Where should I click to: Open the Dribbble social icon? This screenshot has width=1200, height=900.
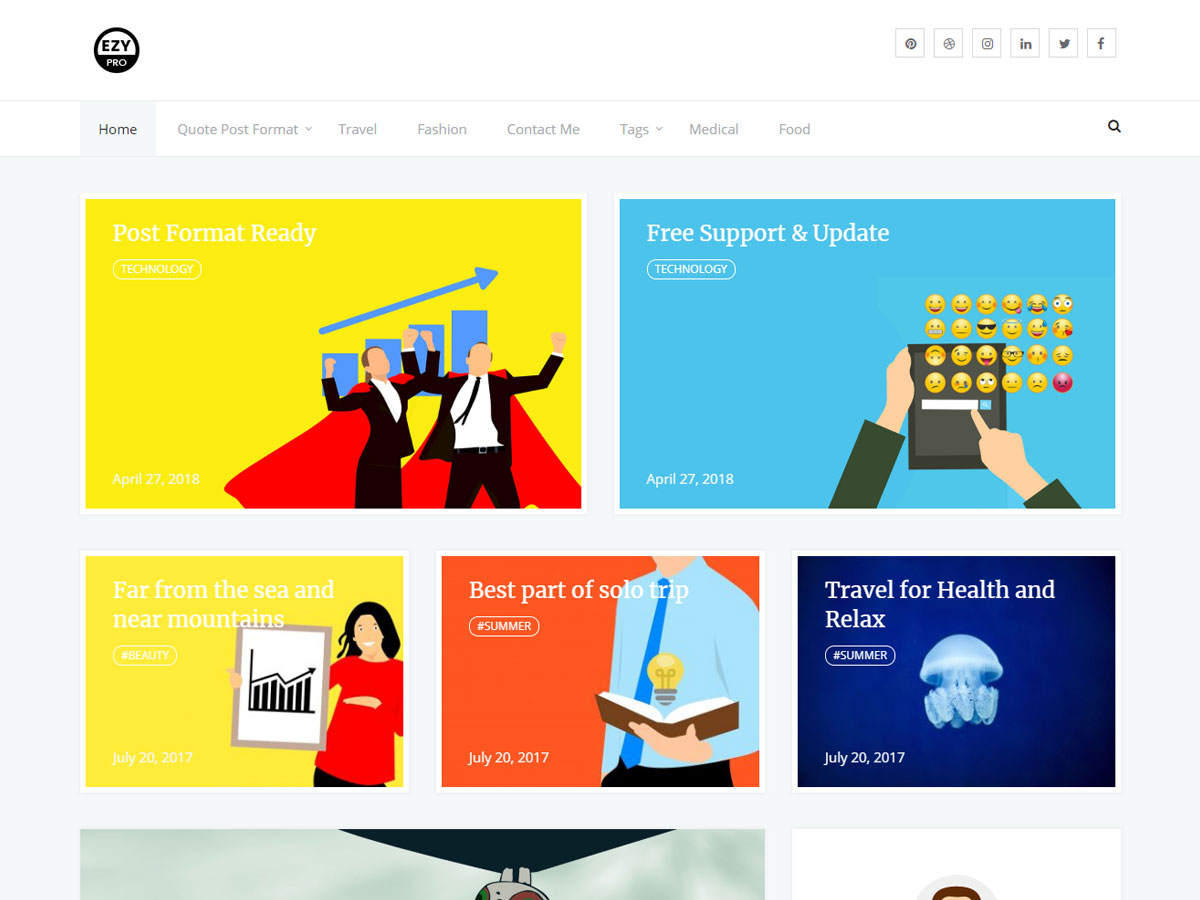[x=949, y=43]
